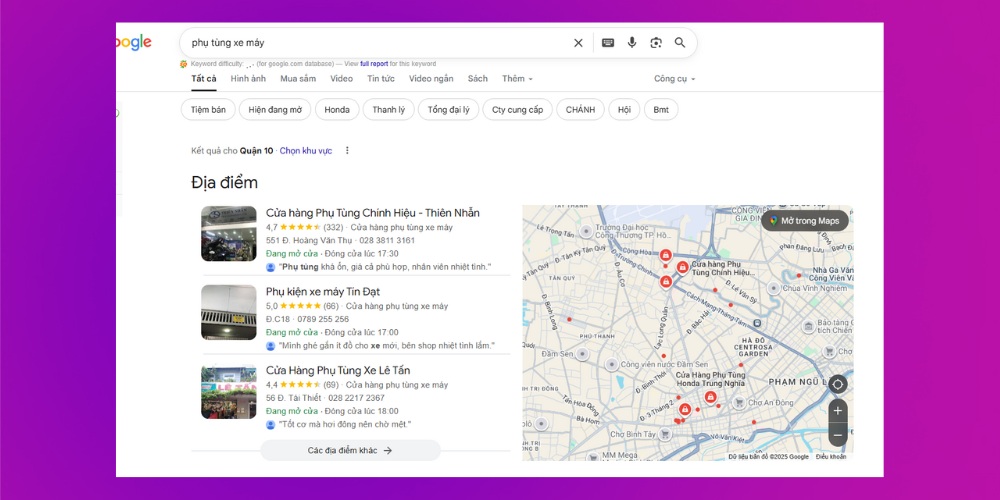This screenshot has width=1000, height=500.
Task: Click the Chợ An Đông shopping cart marker
Action: (x=739, y=402)
